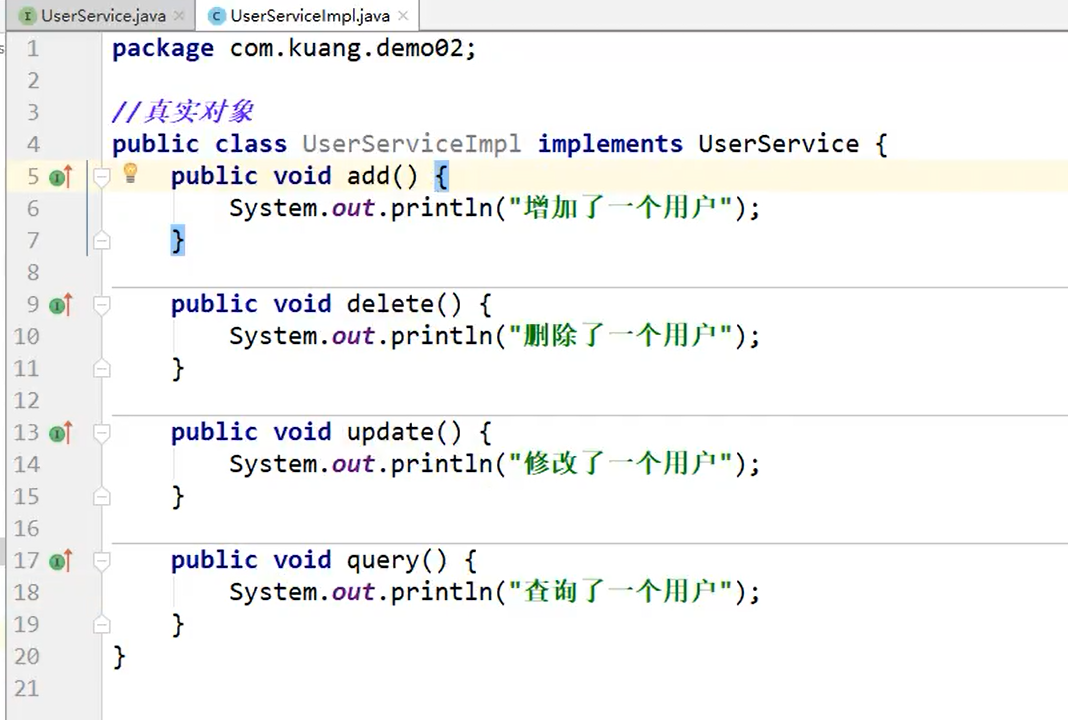Click the out field on line 6

coord(354,208)
